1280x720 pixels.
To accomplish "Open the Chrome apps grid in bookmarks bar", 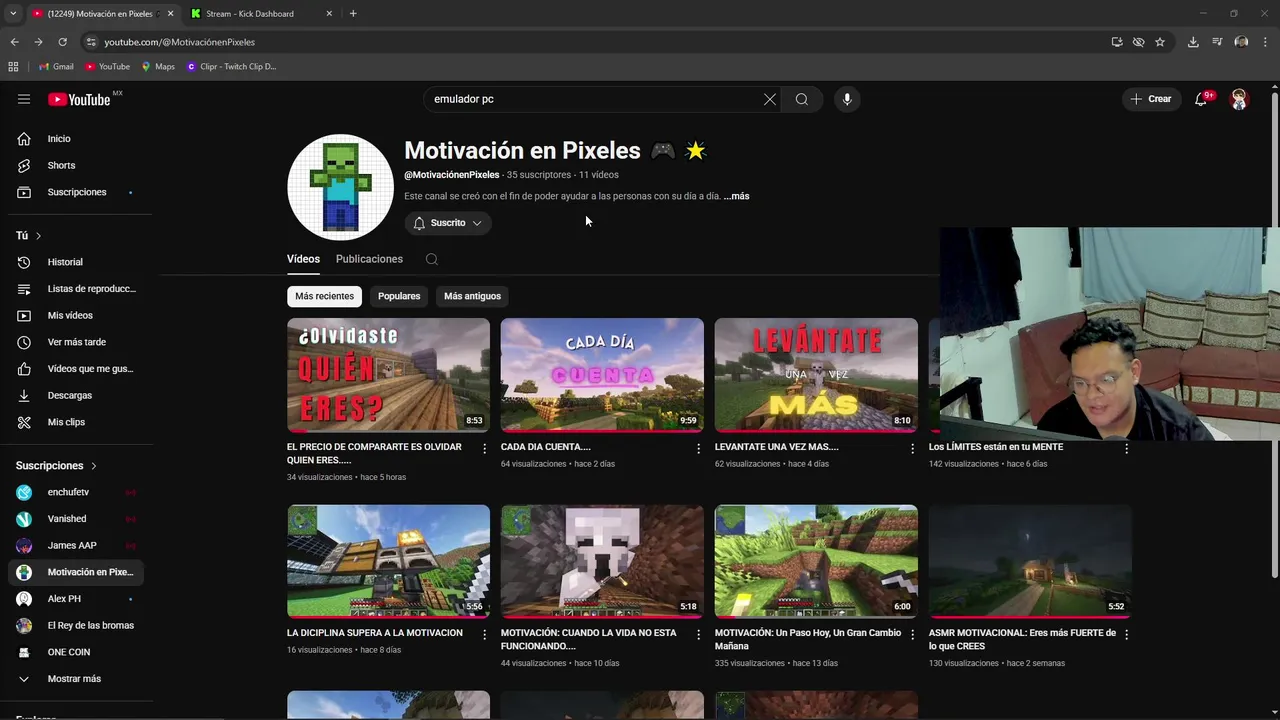I will [x=13, y=67].
